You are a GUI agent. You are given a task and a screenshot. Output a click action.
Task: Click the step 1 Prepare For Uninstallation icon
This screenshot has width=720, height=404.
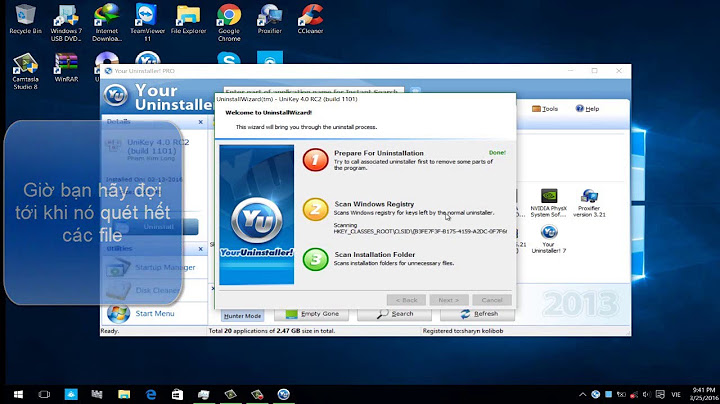click(315, 159)
